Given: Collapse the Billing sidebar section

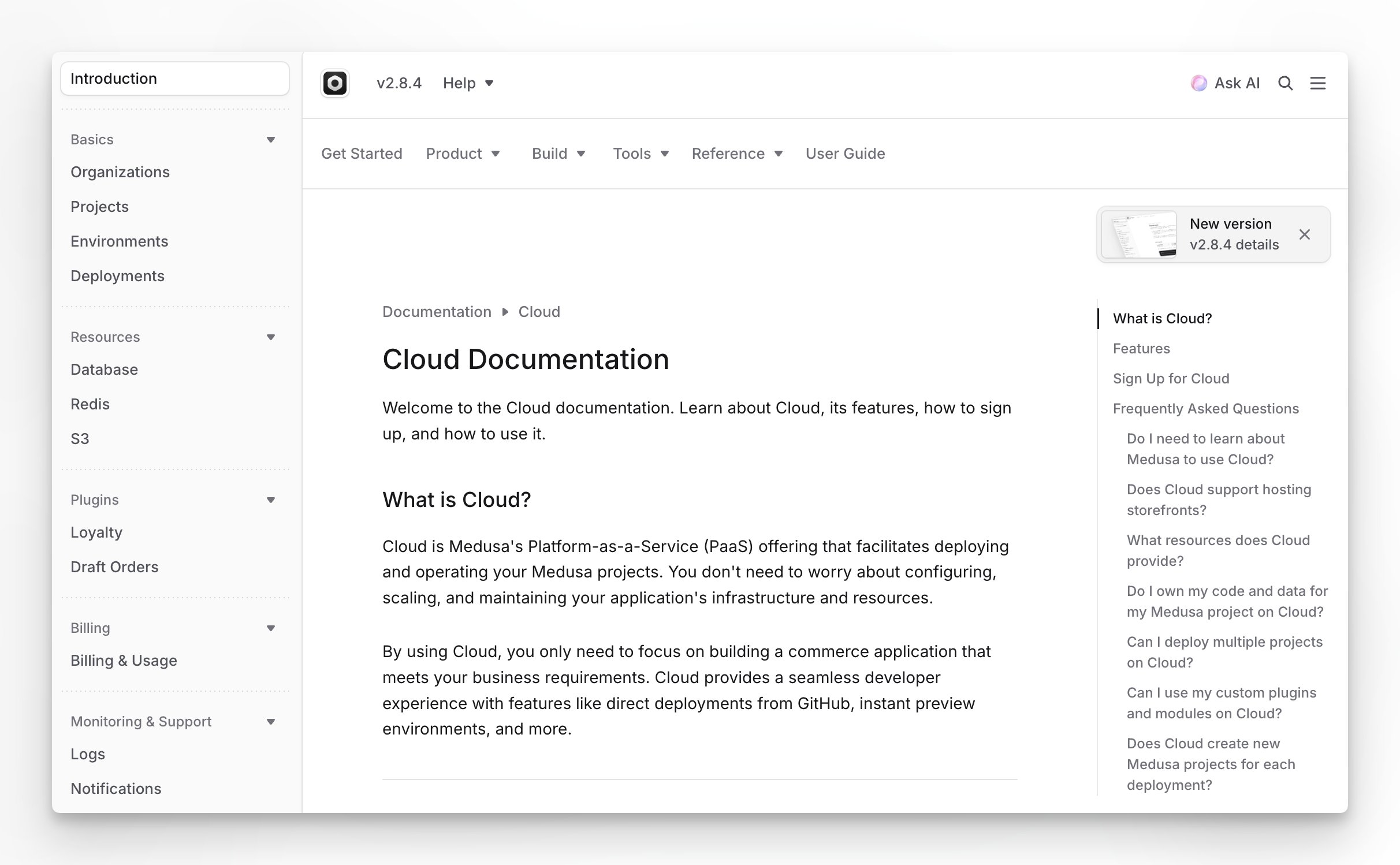Looking at the screenshot, I should coord(271,628).
